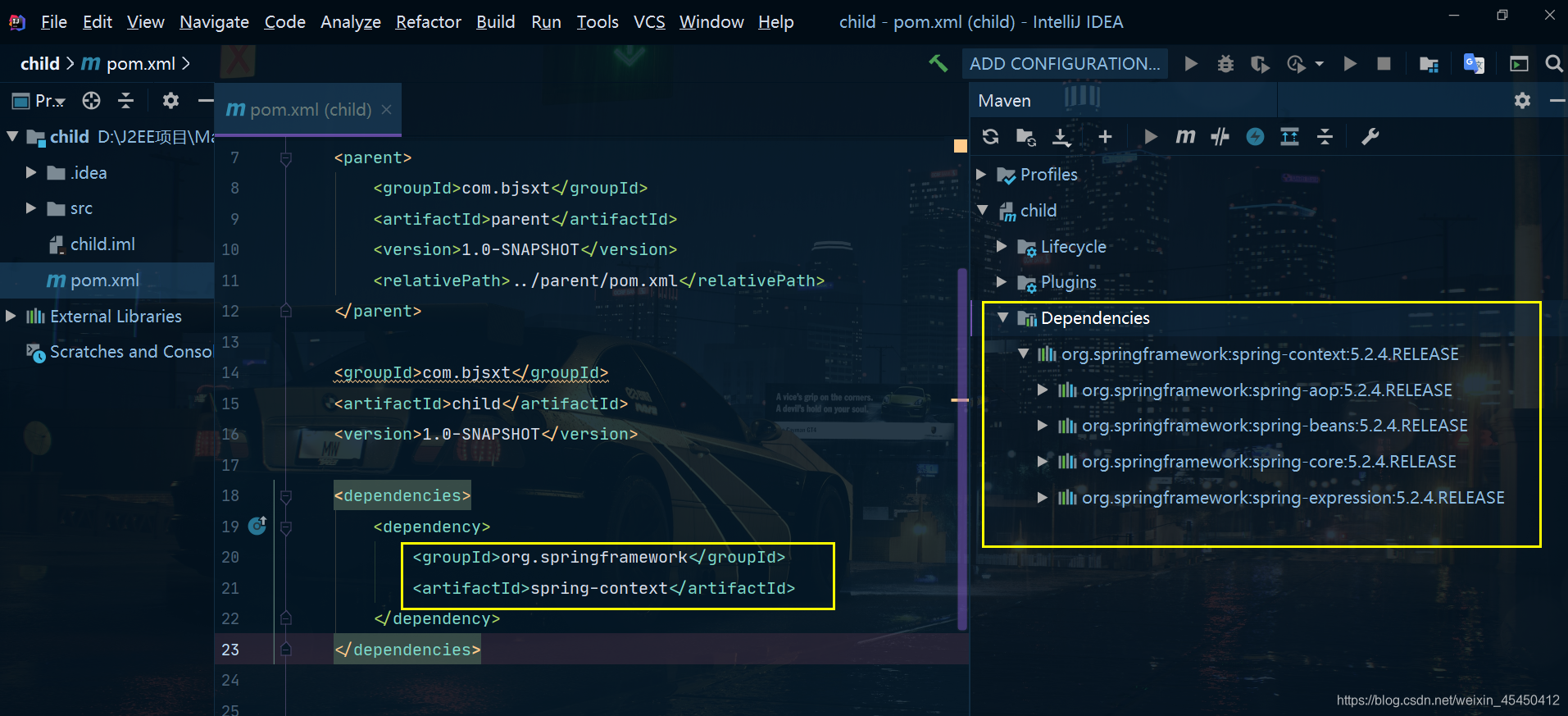The width and height of the screenshot is (1568, 716).
Task: Open Maven settings wrench icon
Action: coord(1370,136)
